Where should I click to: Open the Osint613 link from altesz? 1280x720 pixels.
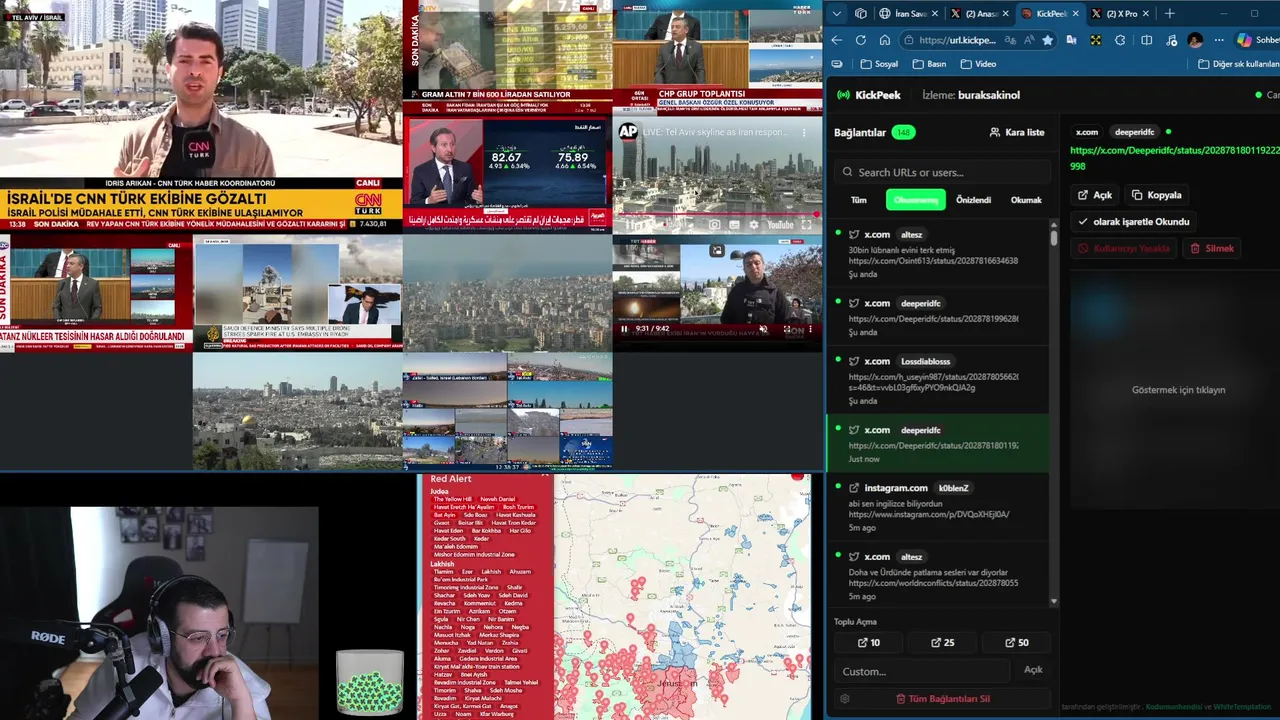[933, 261]
